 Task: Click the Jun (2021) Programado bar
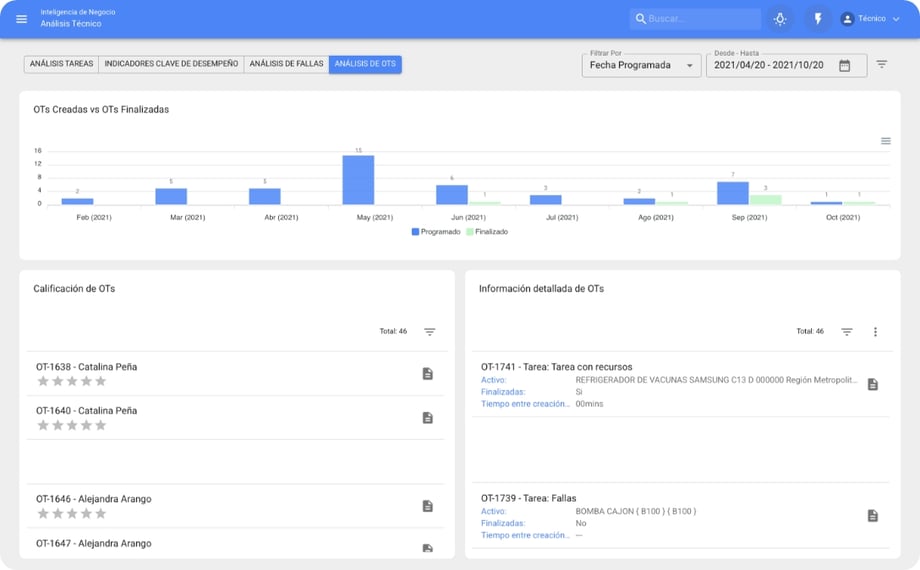tap(452, 195)
